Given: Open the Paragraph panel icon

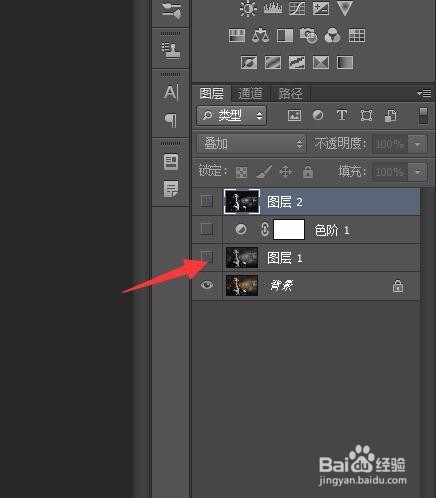Looking at the screenshot, I should point(171,120).
